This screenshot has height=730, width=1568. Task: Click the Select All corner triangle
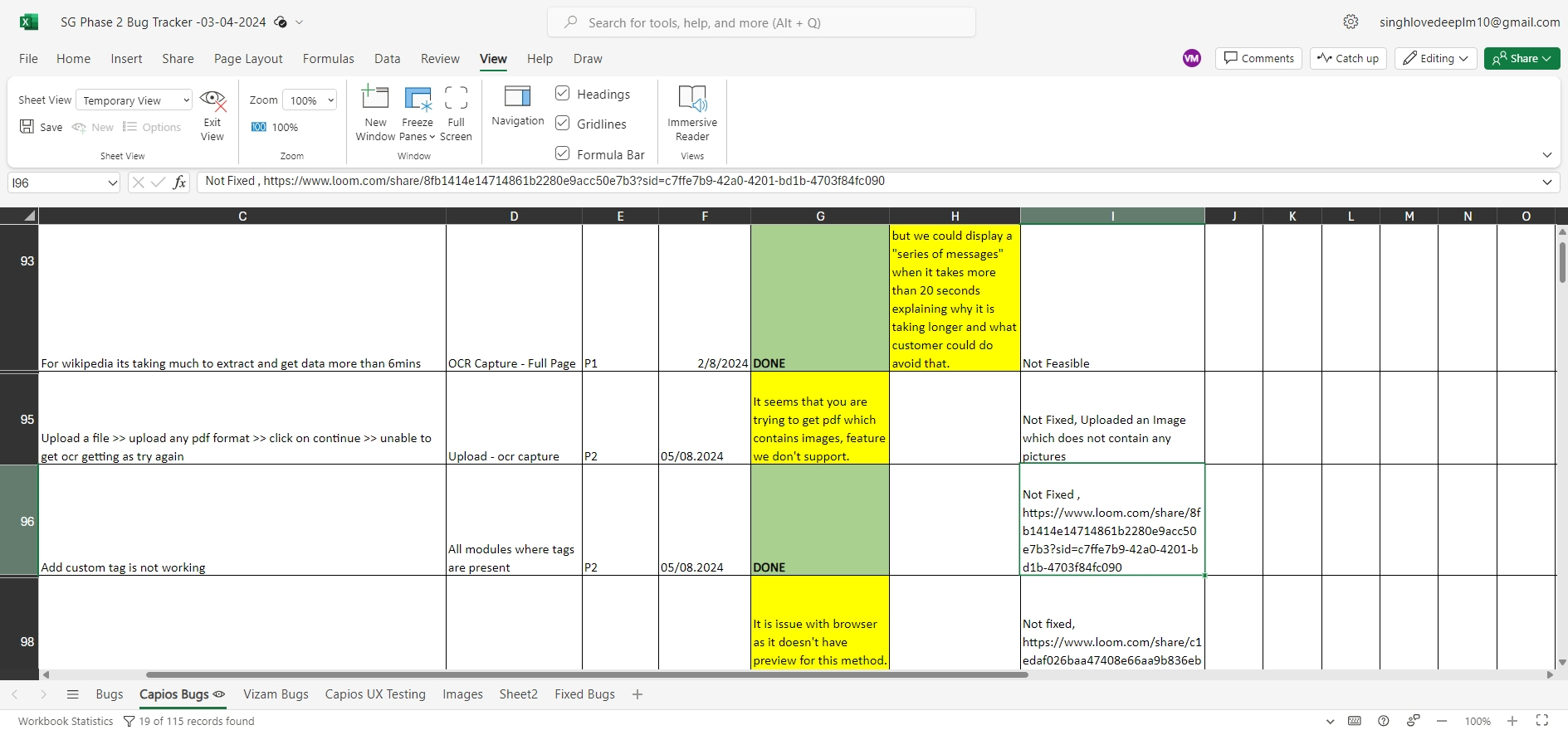click(30, 216)
